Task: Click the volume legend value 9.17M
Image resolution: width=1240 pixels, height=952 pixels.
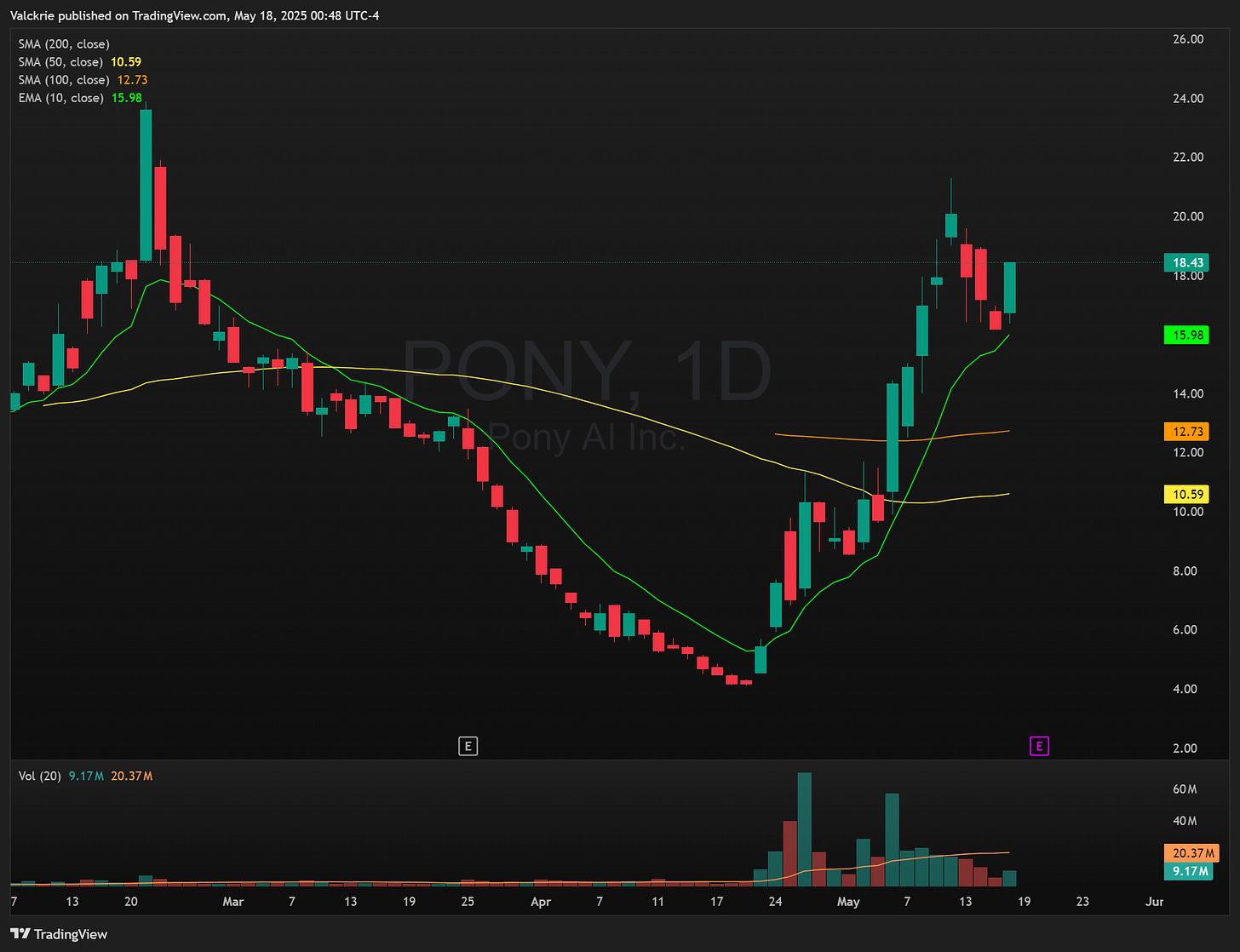Action: (86, 776)
